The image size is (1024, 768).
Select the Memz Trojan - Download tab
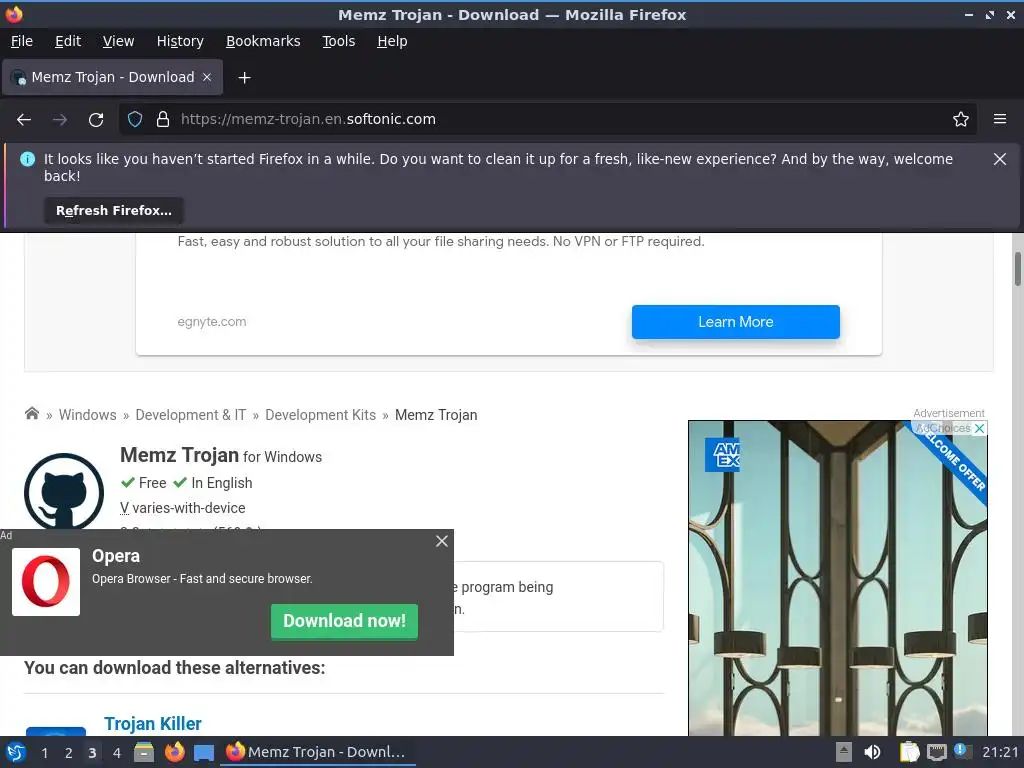point(112,77)
